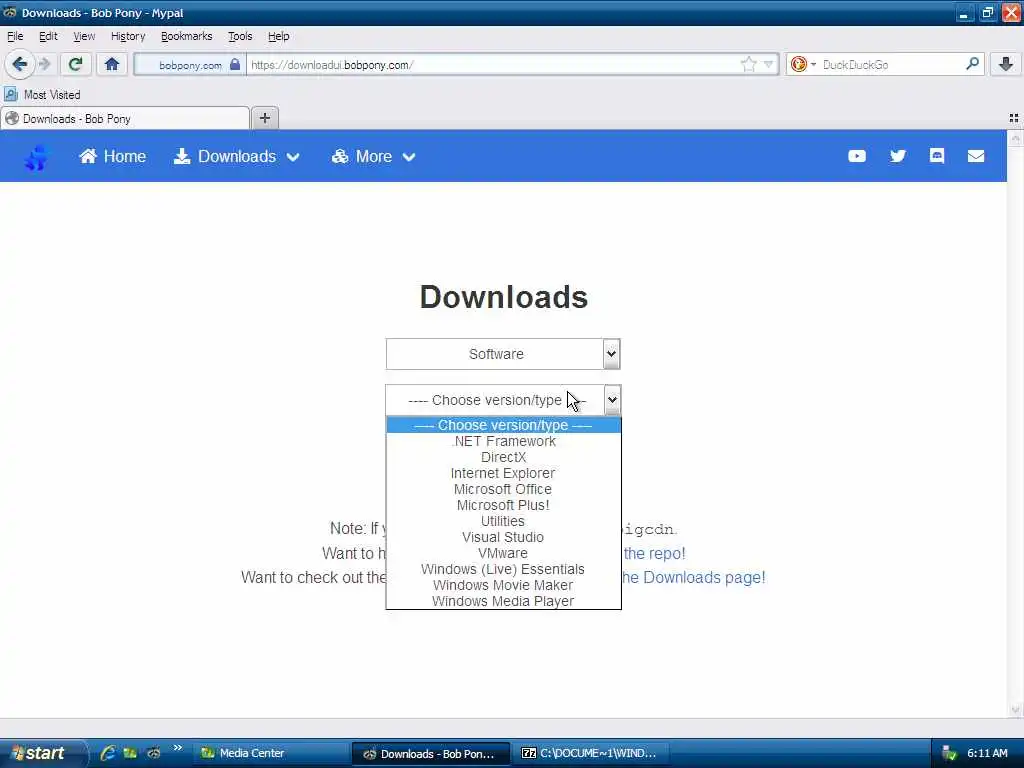Screen dimensions: 1024x768
Task: Click in the DuckDuckGo search box
Action: 891,64
